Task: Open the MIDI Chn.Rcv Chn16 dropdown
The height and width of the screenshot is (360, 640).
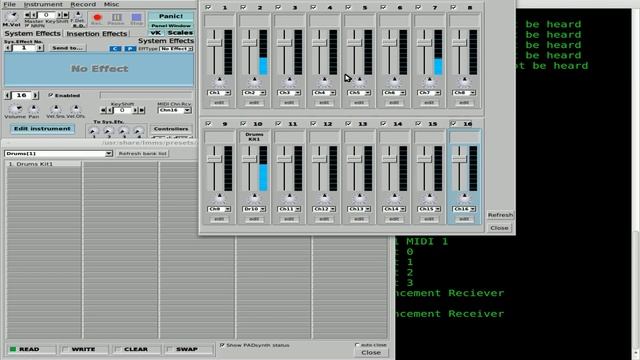Action: click(175, 110)
